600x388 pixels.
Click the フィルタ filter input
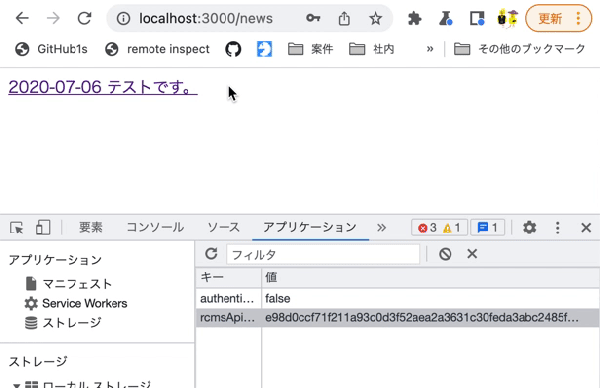[x=323, y=254]
